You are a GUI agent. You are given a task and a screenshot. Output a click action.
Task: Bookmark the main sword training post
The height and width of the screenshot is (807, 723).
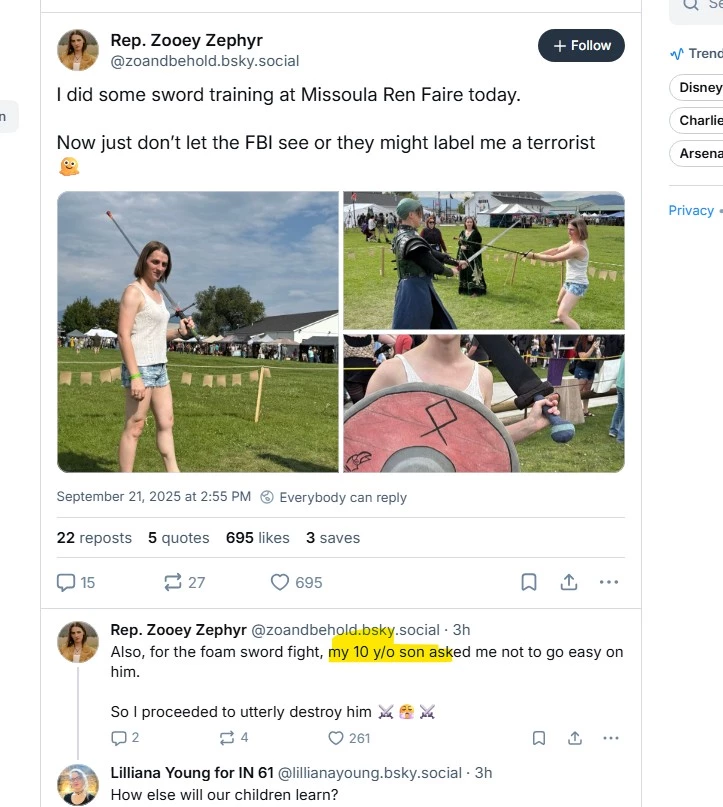coord(529,582)
